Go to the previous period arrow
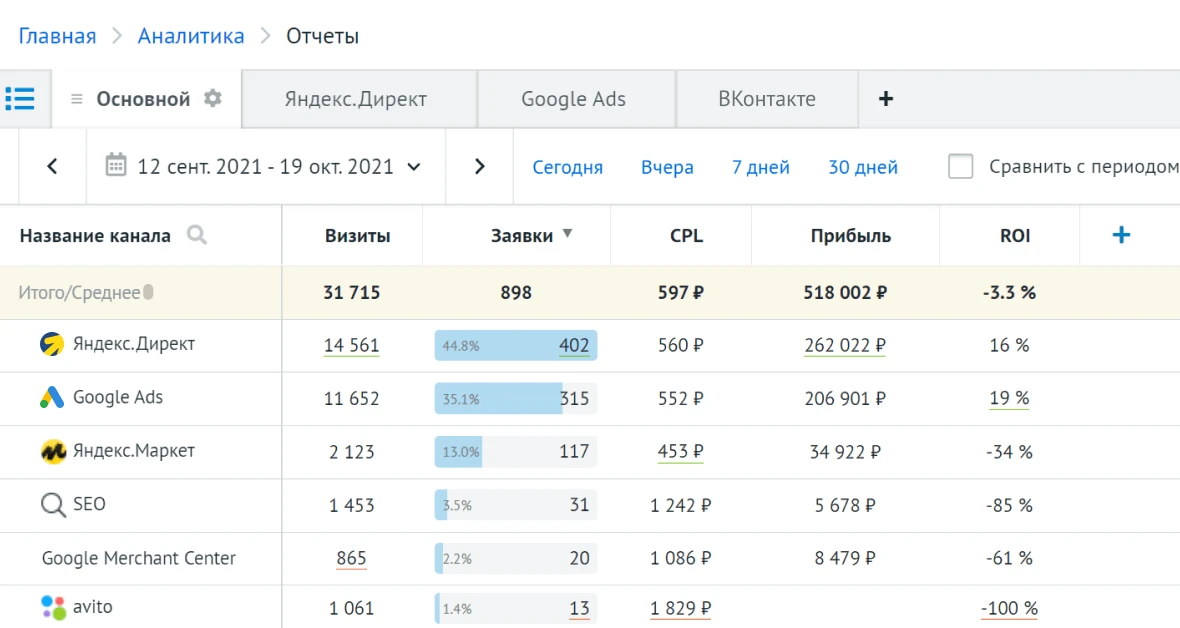 click(52, 166)
